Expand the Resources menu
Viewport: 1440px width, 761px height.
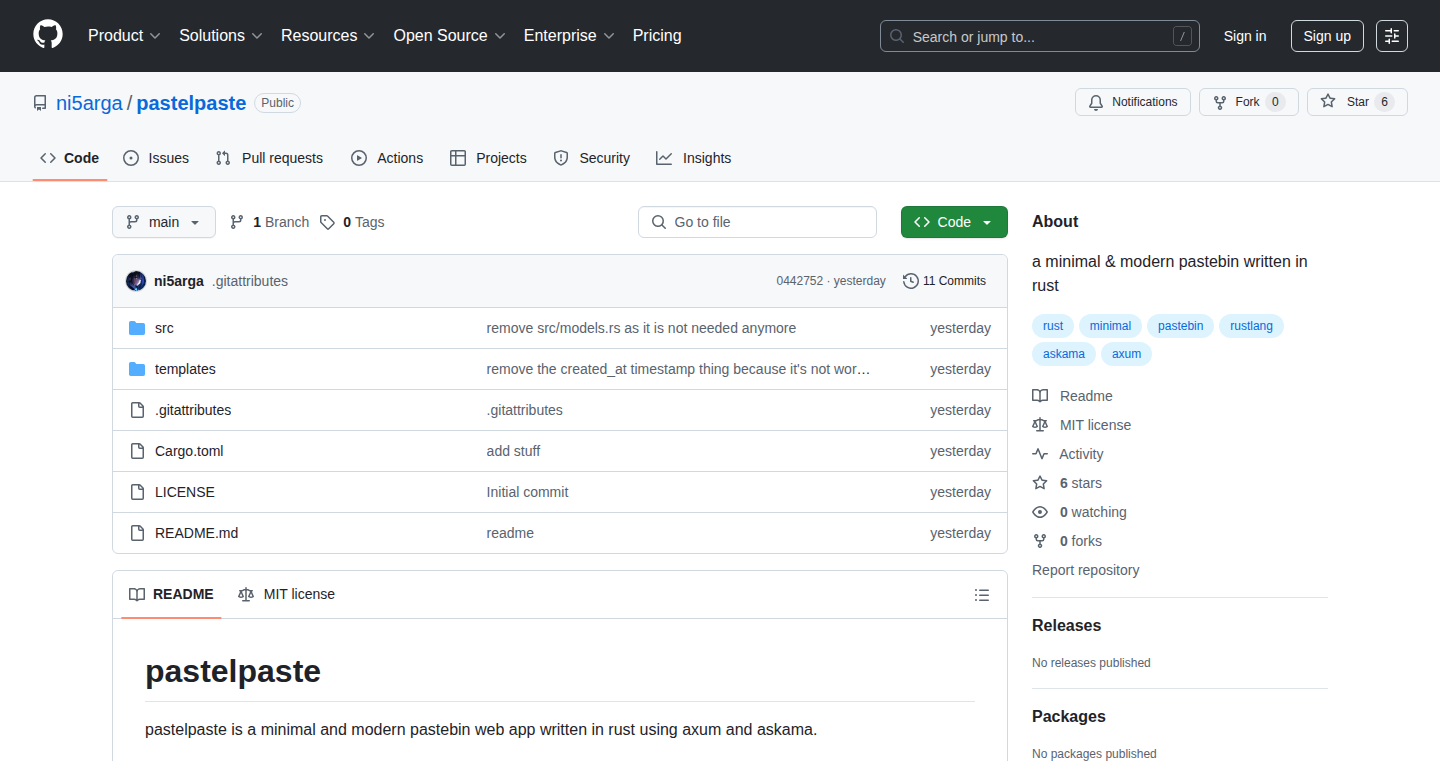pos(328,36)
